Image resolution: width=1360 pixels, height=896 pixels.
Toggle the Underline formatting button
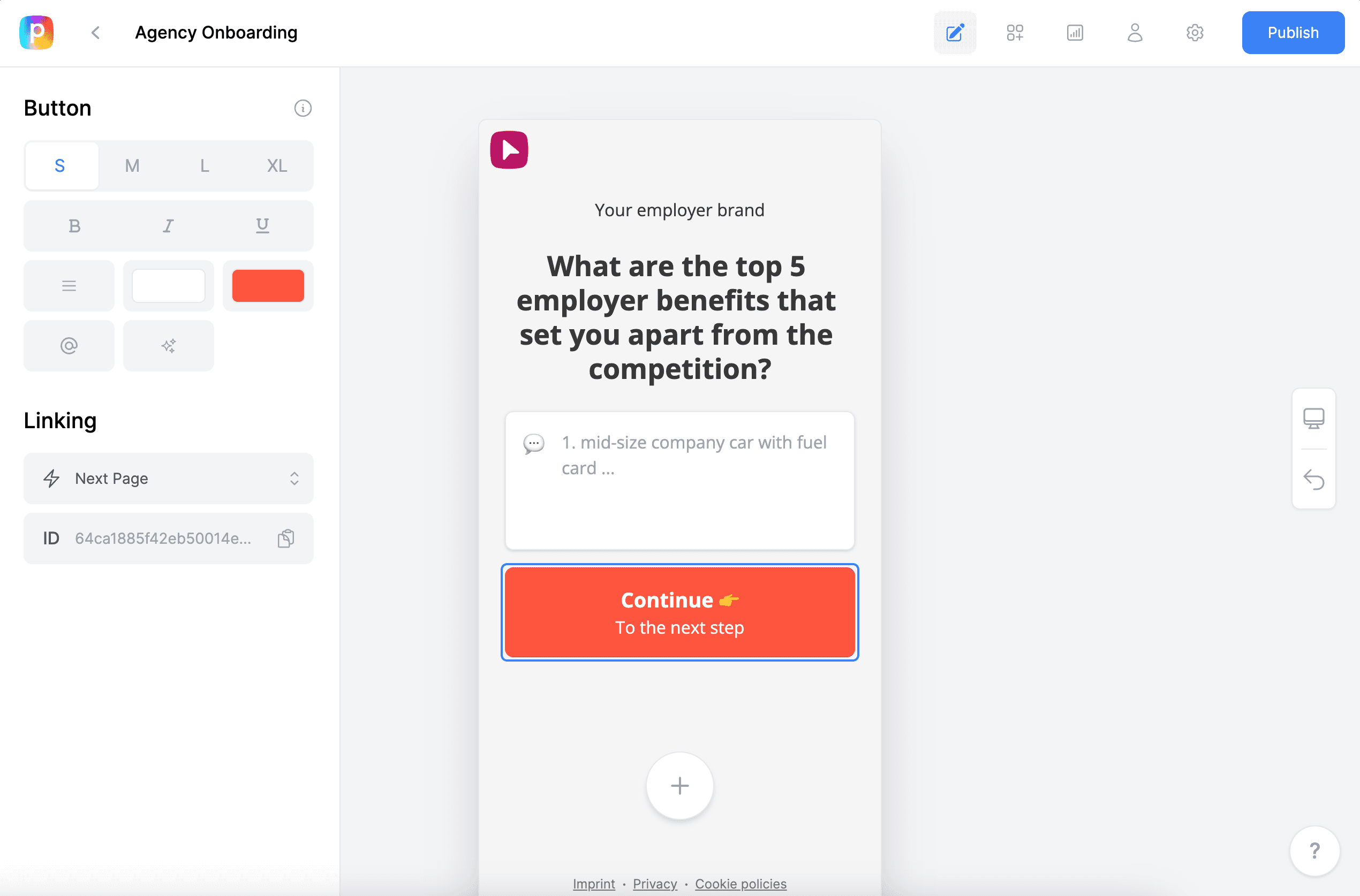(262, 225)
